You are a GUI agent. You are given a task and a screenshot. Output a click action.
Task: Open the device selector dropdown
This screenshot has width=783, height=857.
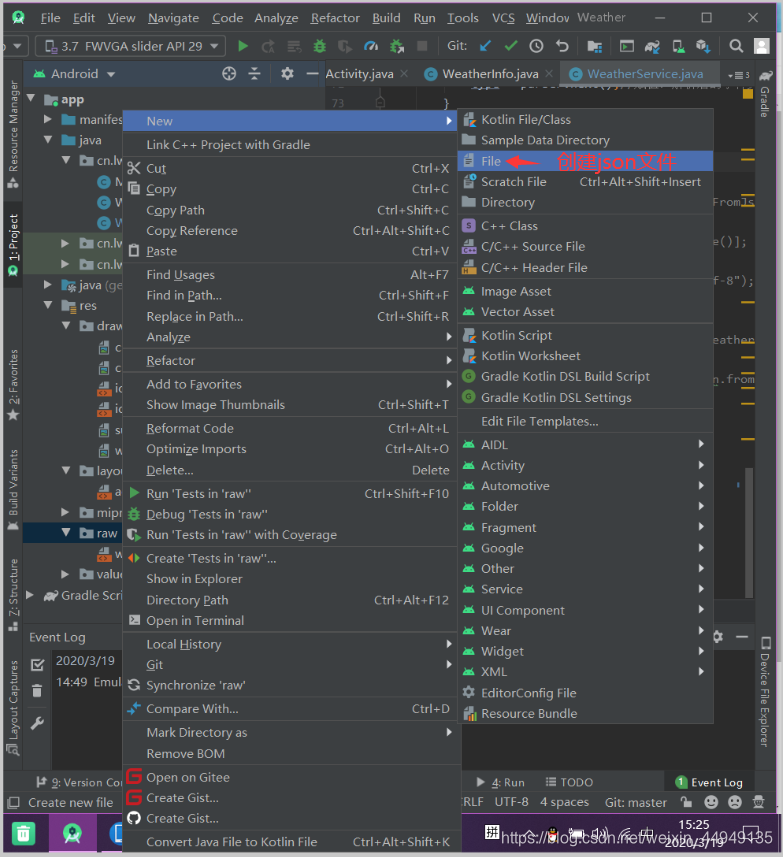pyautogui.click(x=132, y=46)
